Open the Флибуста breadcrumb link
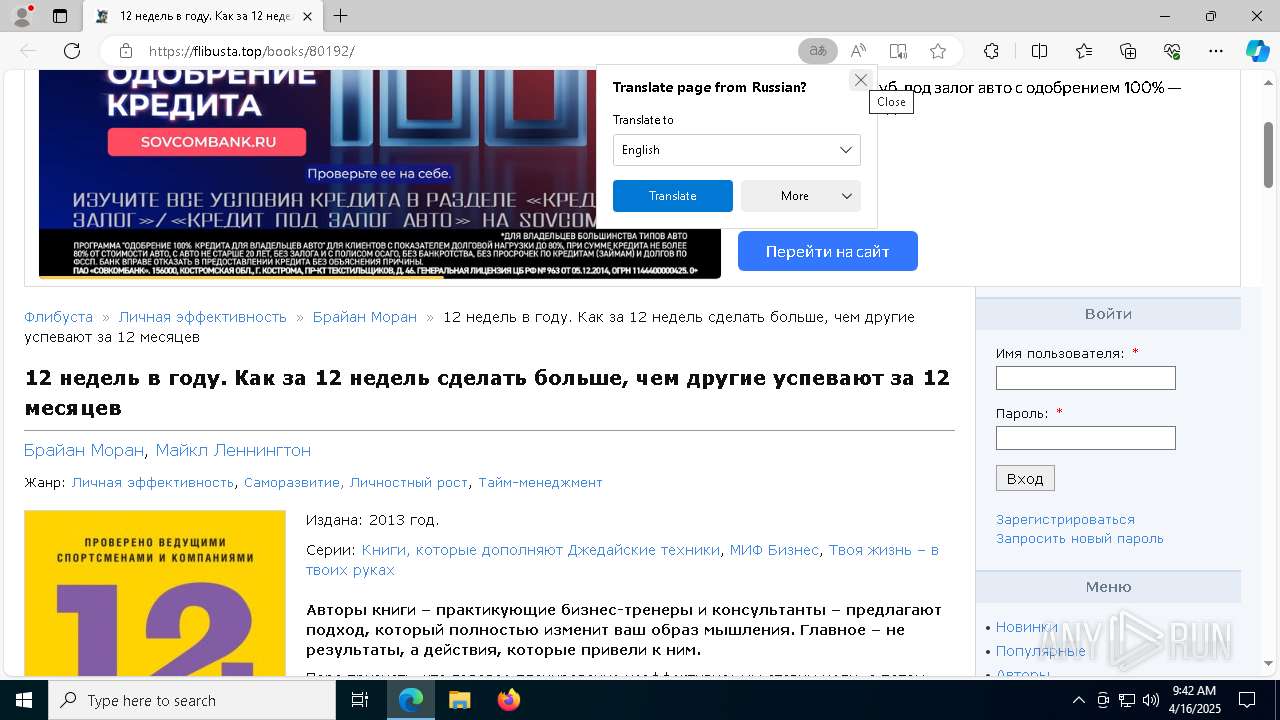This screenshot has height=720, width=1280. tap(58, 317)
